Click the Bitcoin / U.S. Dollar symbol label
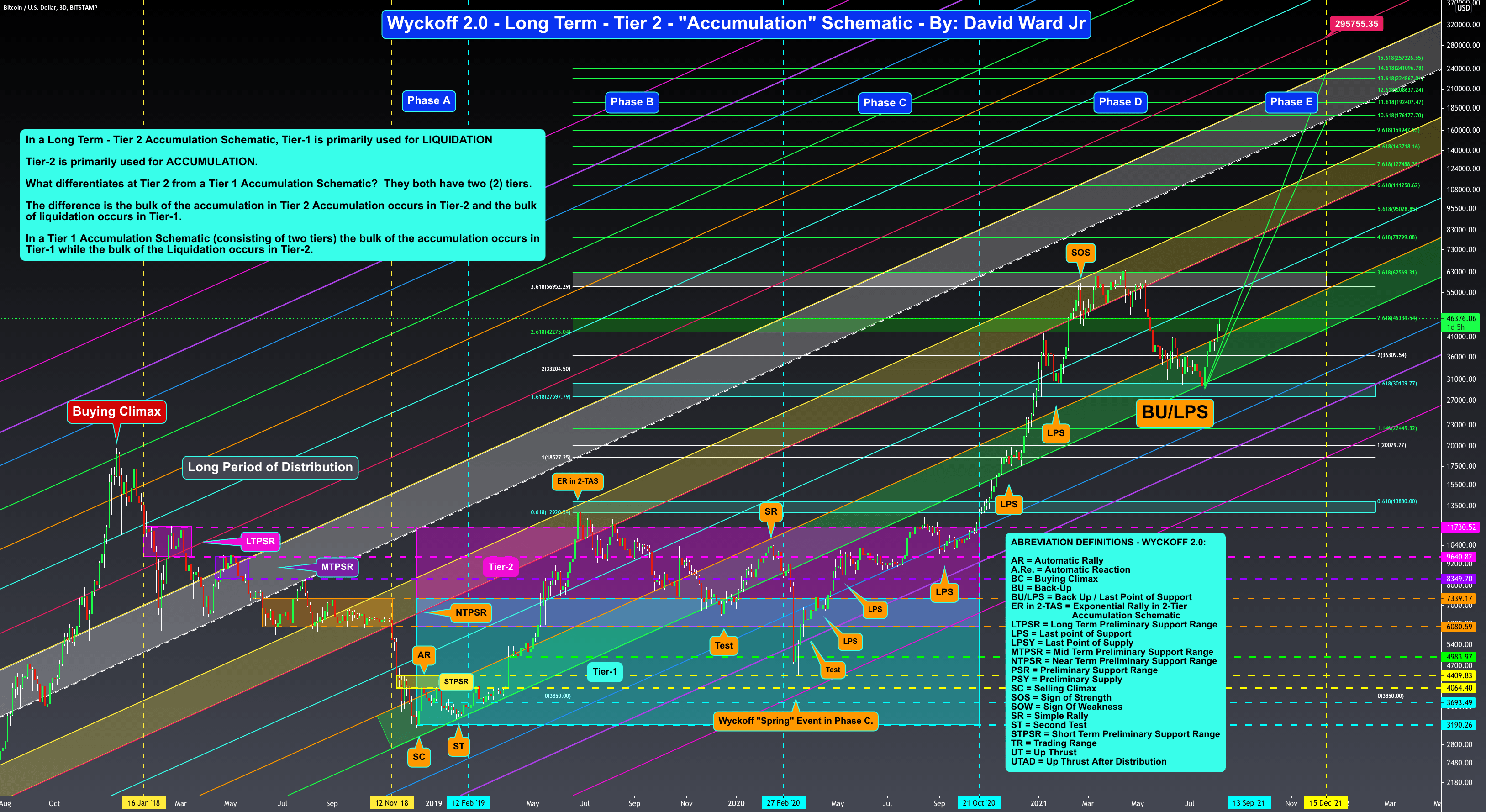 pos(50,7)
